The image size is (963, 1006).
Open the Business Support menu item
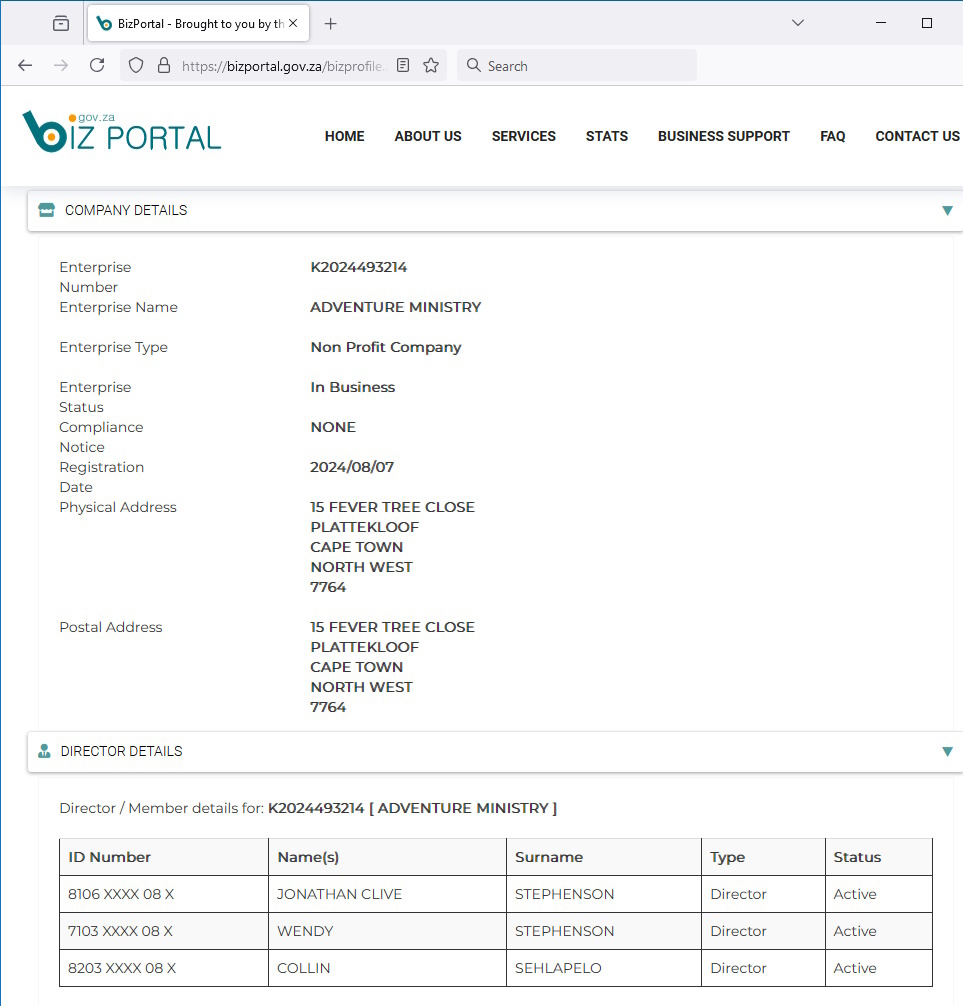[x=723, y=137]
